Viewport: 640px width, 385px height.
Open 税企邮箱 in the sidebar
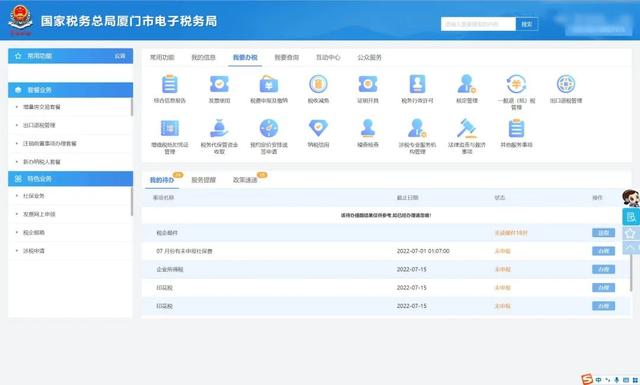click(33, 233)
